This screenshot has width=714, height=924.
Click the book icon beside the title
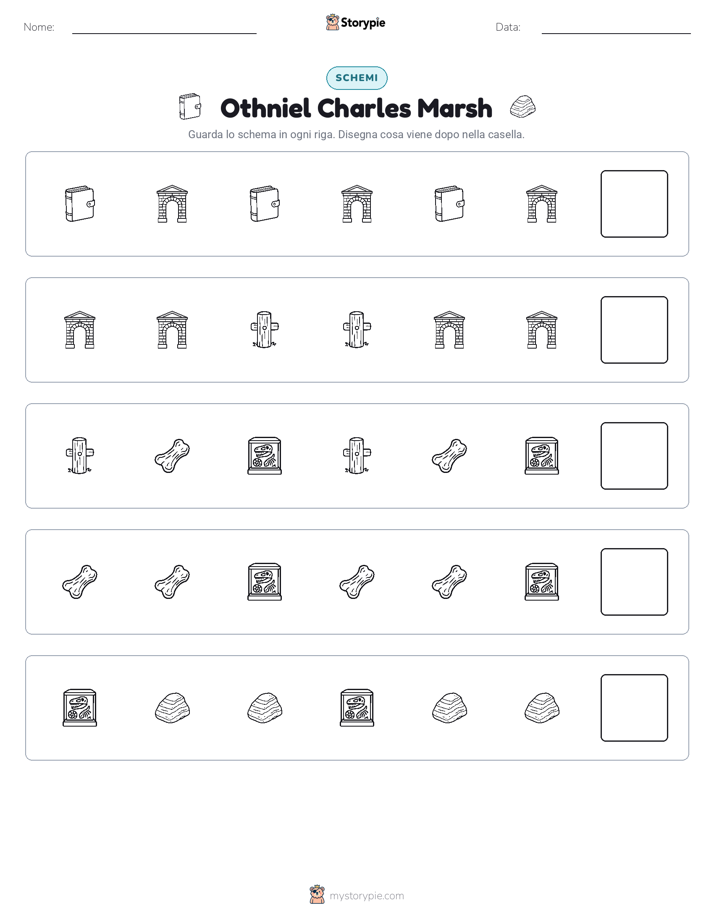[190, 107]
